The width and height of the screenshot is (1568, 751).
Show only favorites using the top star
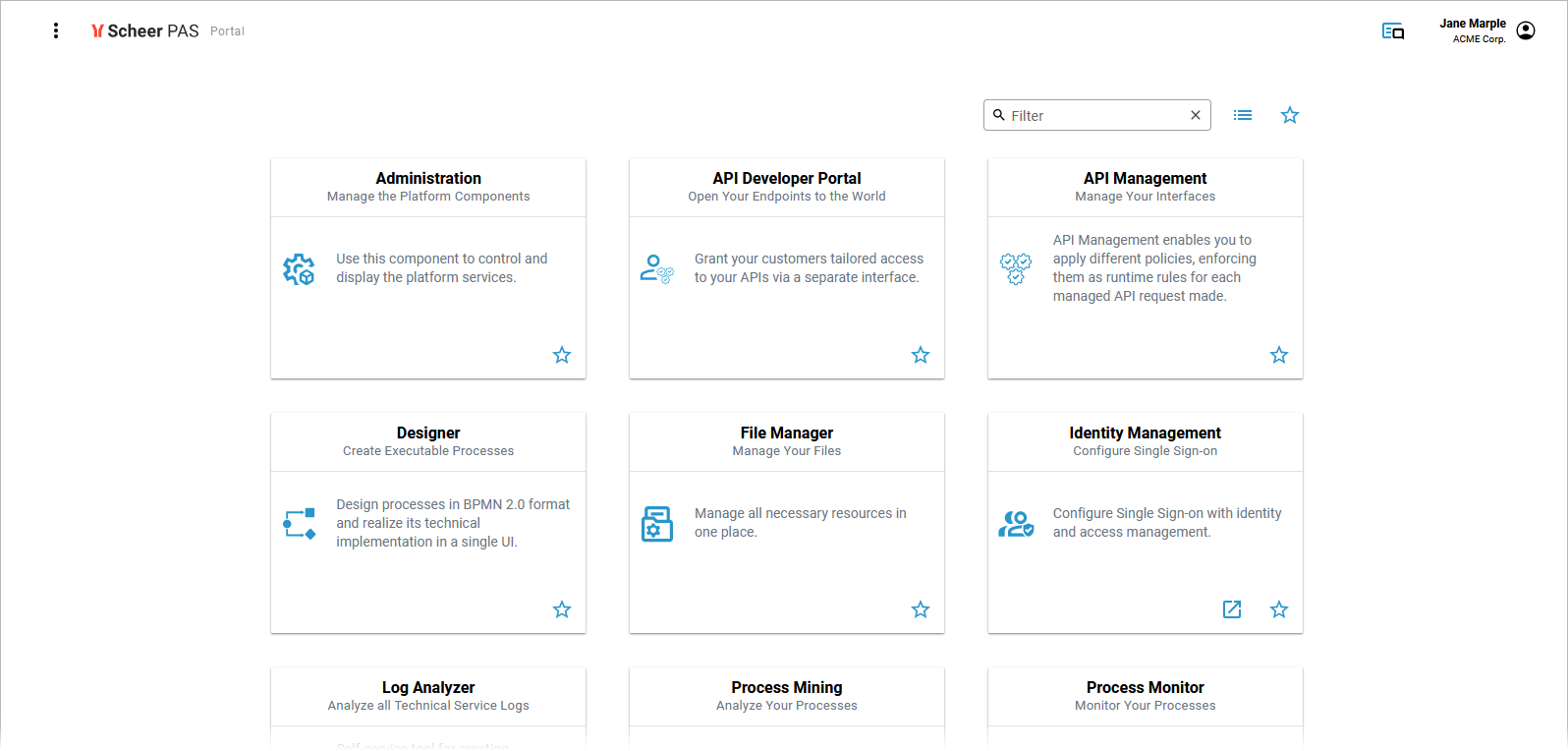pos(1290,115)
